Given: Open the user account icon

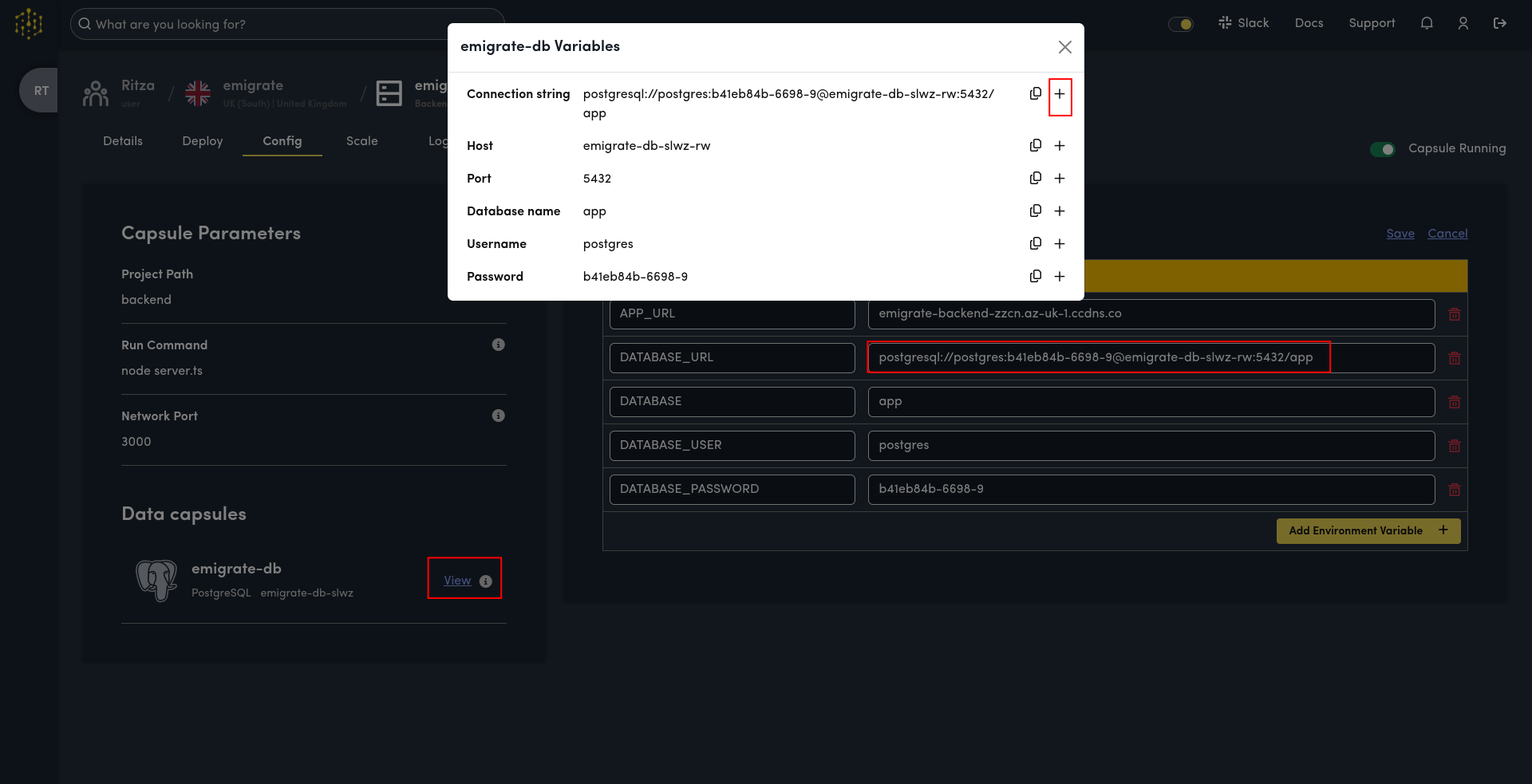Looking at the screenshot, I should (1463, 23).
